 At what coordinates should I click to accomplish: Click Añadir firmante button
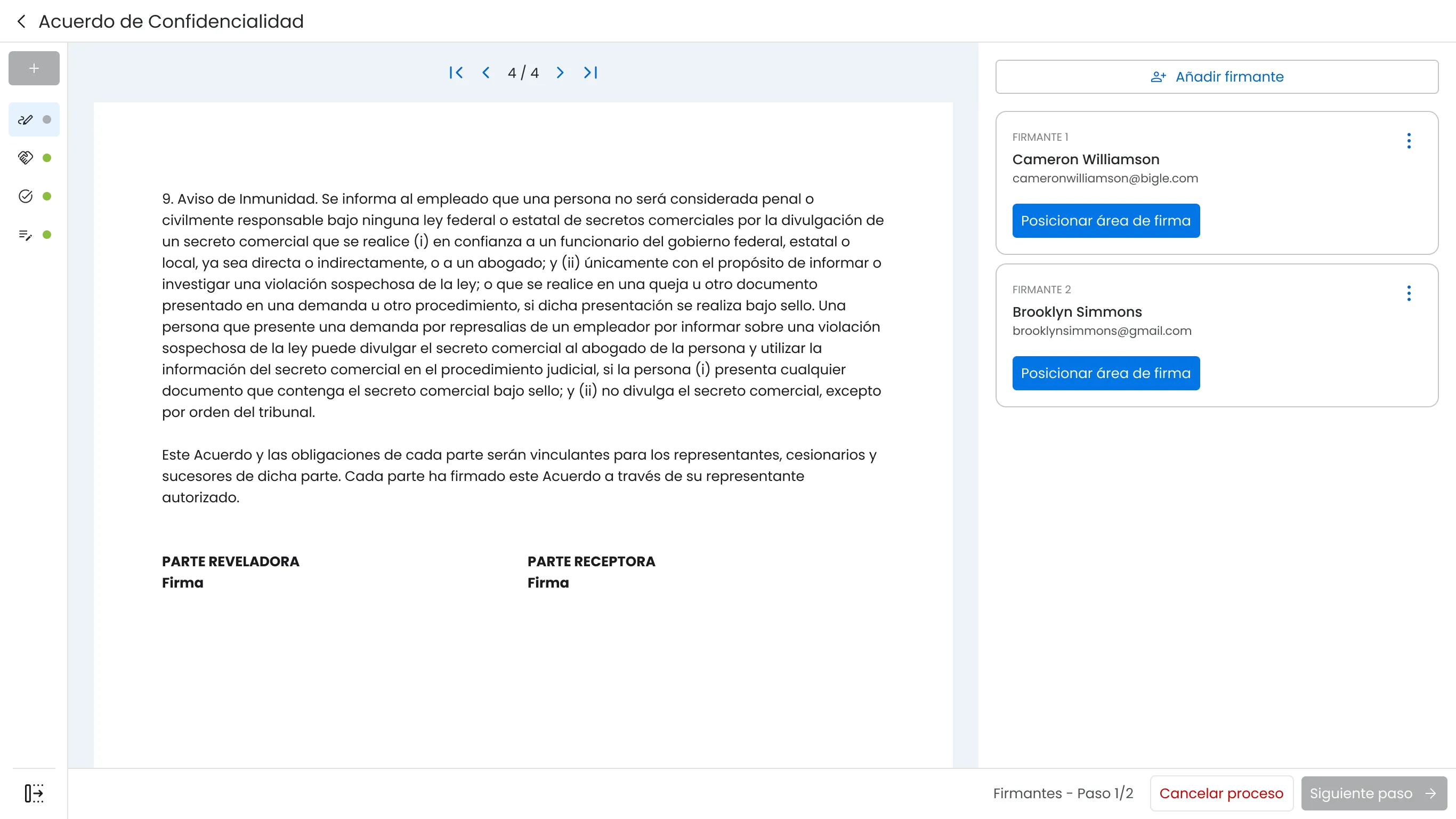(x=1216, y=77)
